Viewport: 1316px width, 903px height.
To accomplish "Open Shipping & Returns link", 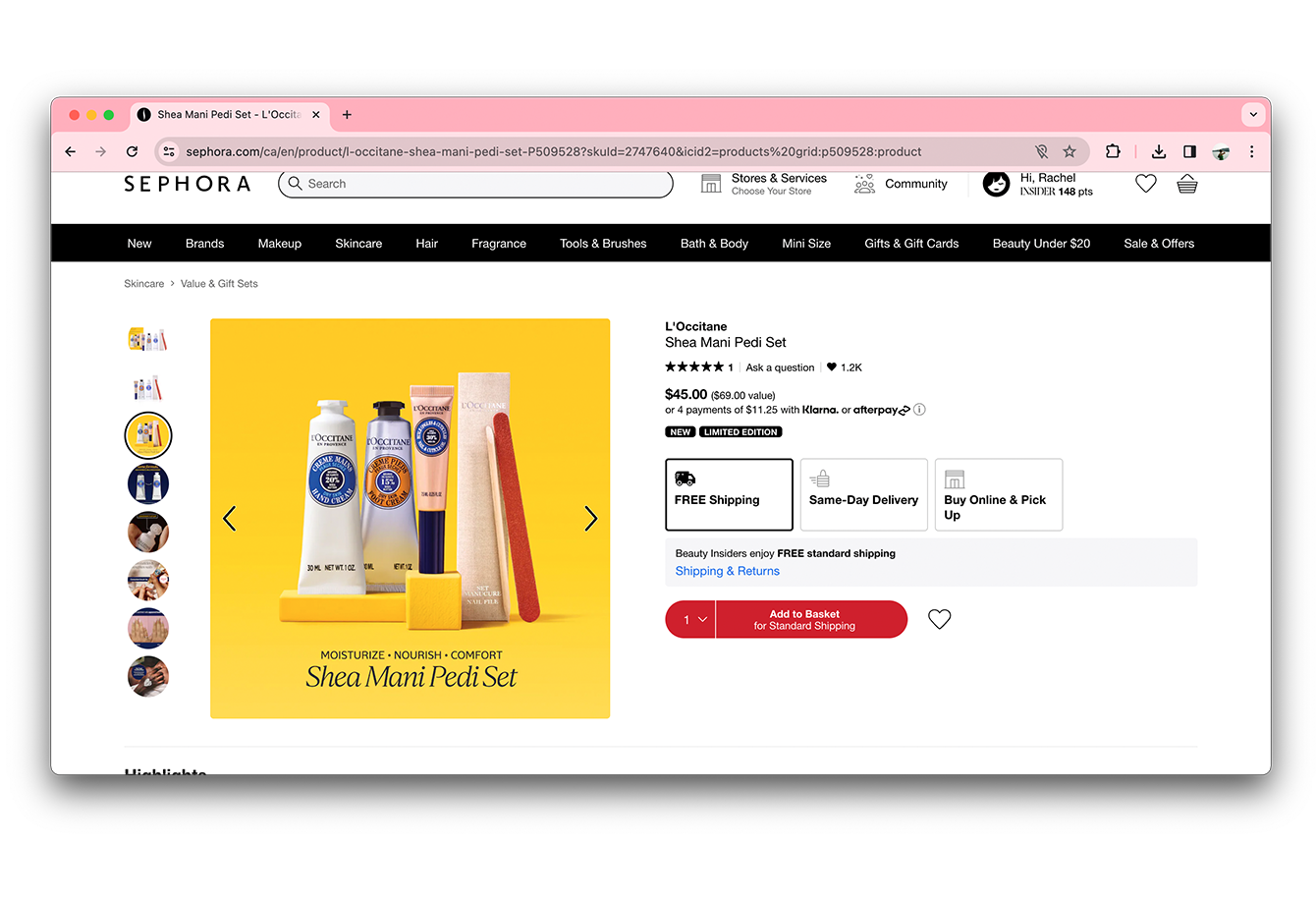I will [728, 571].
